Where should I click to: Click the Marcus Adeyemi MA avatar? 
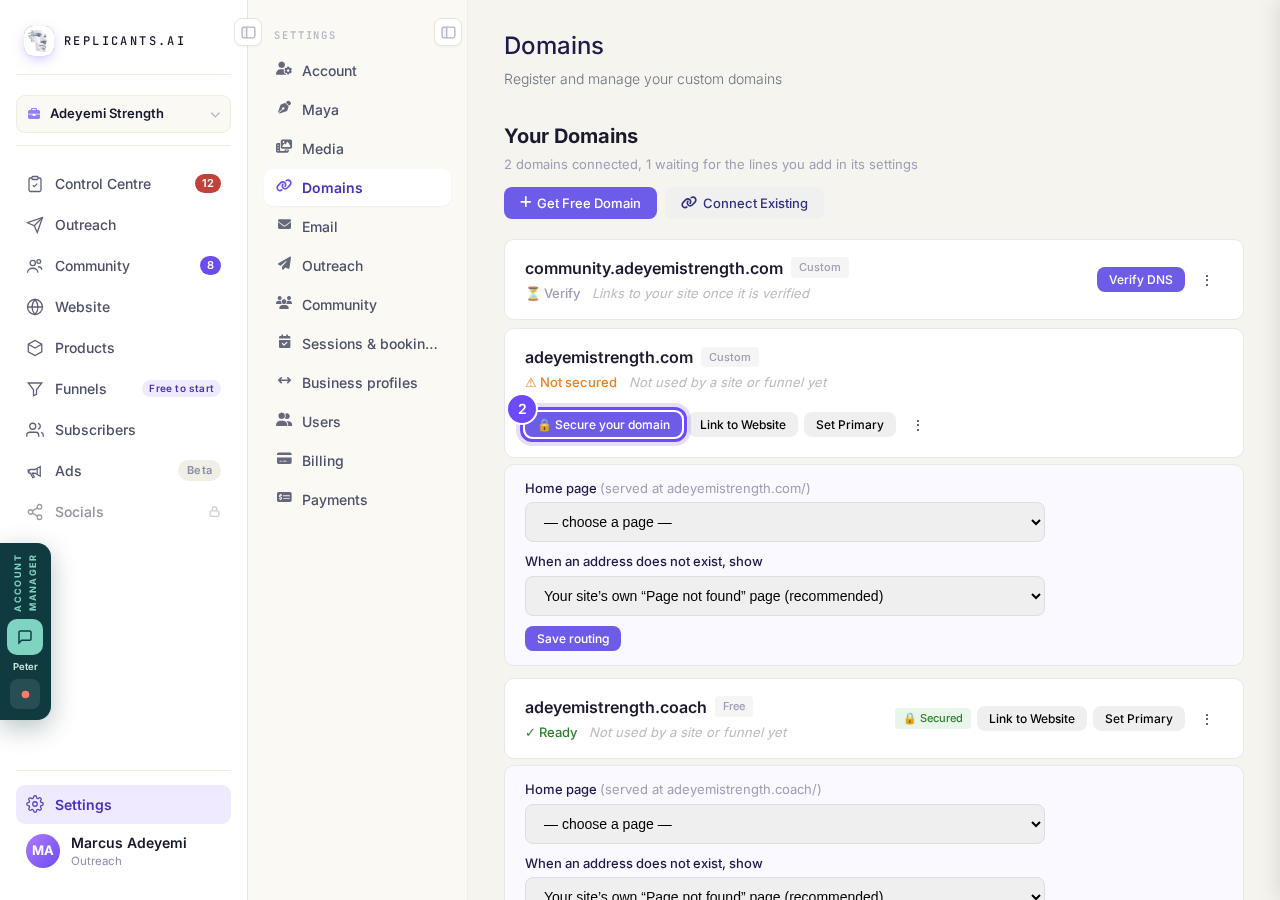pos(43,851)
